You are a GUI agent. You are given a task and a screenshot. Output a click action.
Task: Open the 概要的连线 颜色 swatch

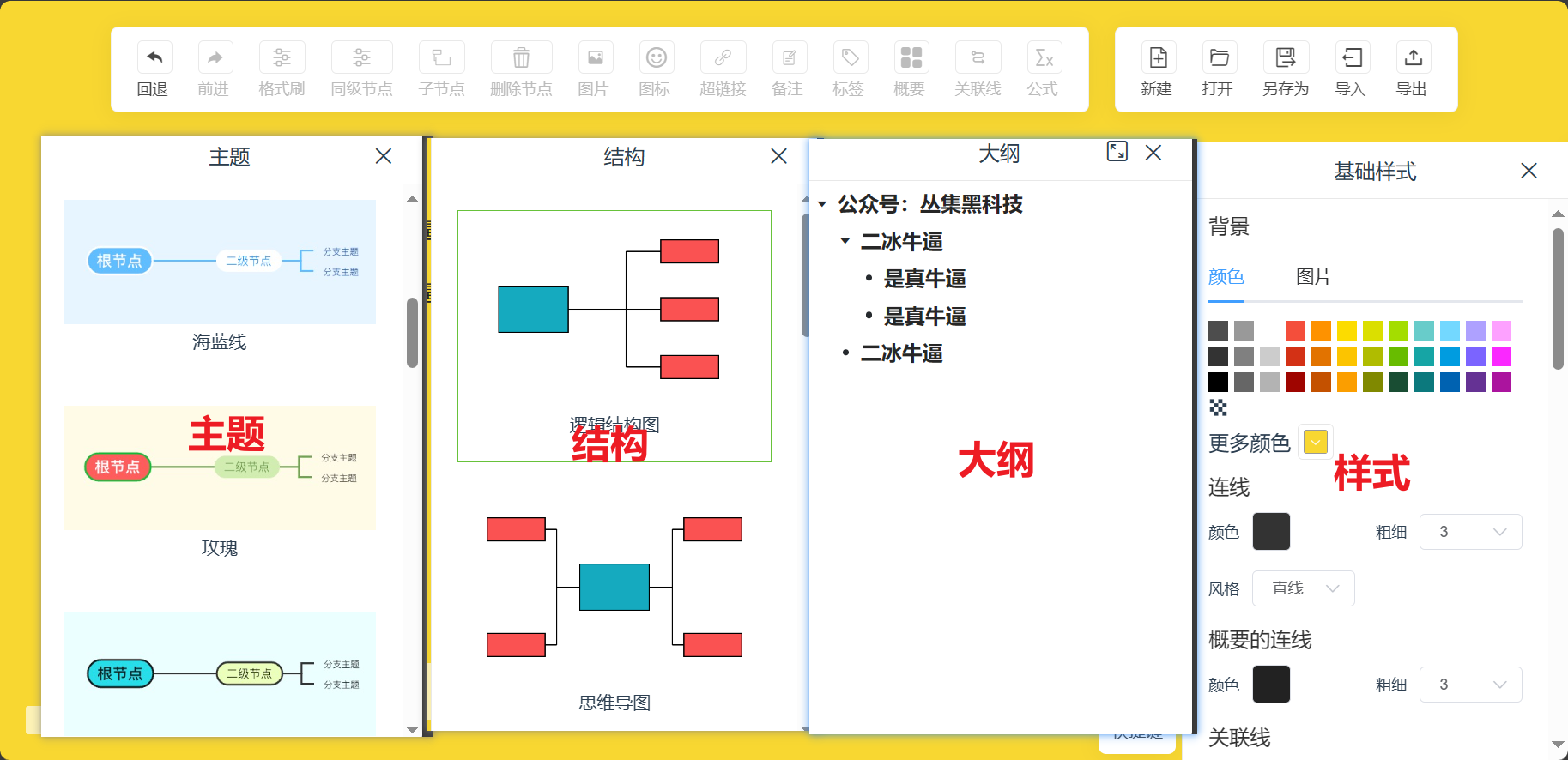coord(1271,685)
